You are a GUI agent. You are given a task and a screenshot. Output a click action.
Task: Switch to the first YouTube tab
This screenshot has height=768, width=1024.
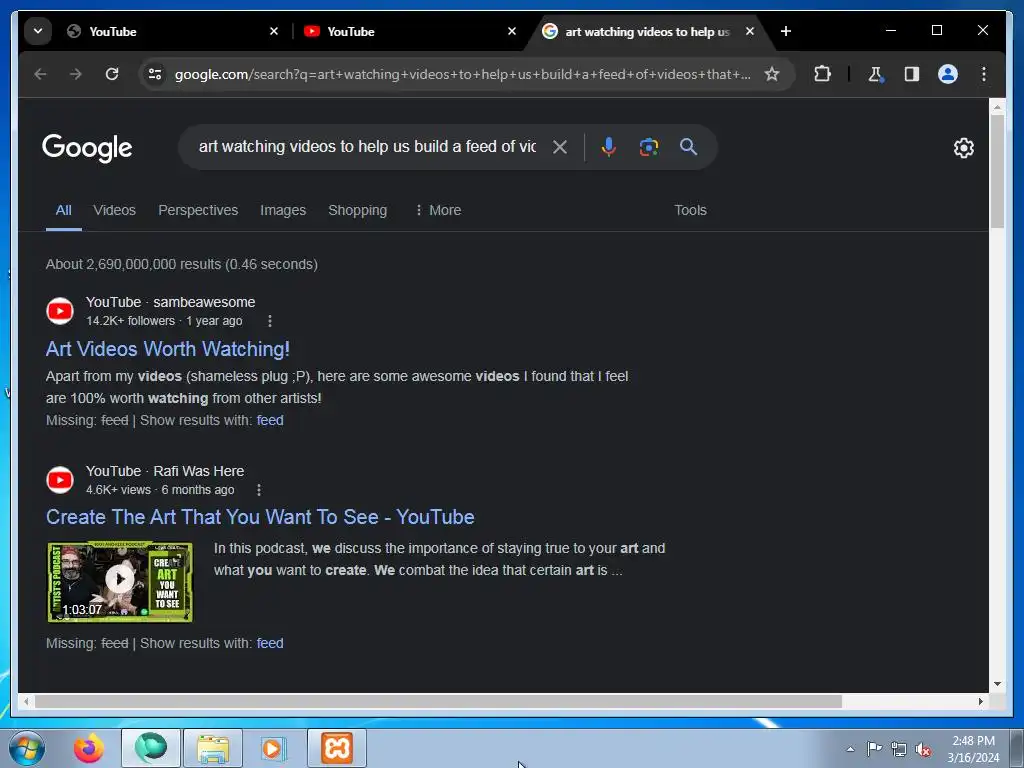(x=171, y=31)
